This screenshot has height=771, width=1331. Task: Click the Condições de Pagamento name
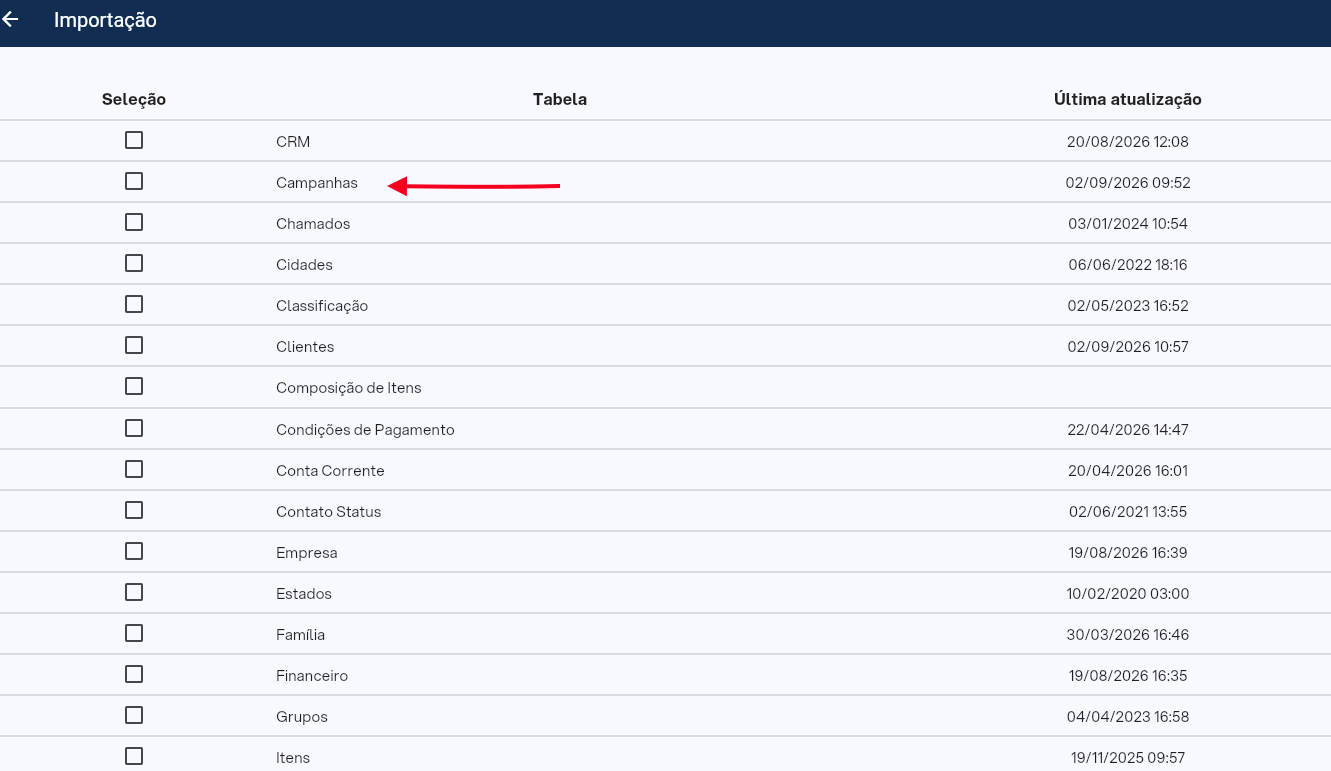[x=365, y=430]
